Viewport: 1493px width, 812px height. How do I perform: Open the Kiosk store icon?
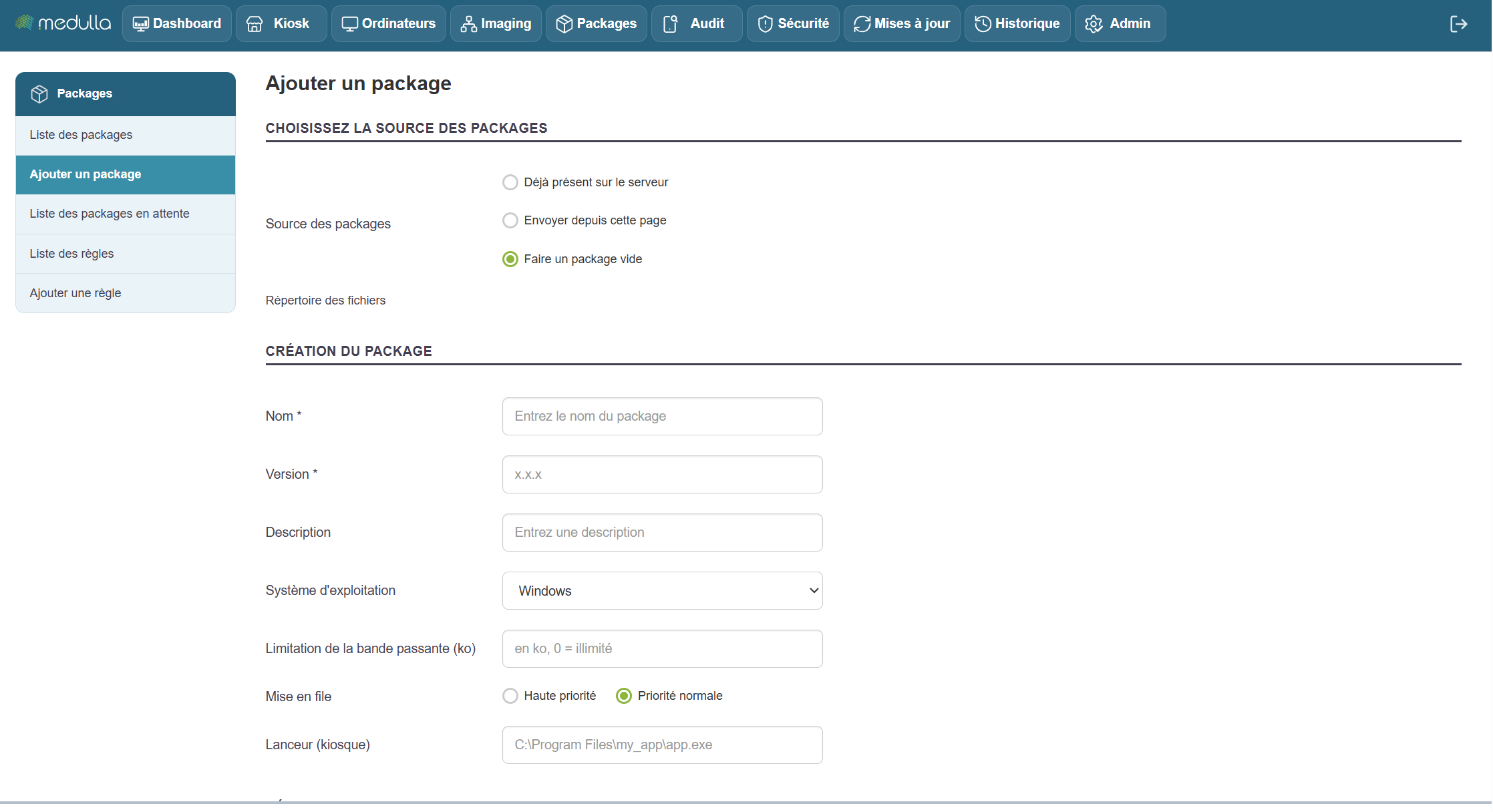point(255,24)
